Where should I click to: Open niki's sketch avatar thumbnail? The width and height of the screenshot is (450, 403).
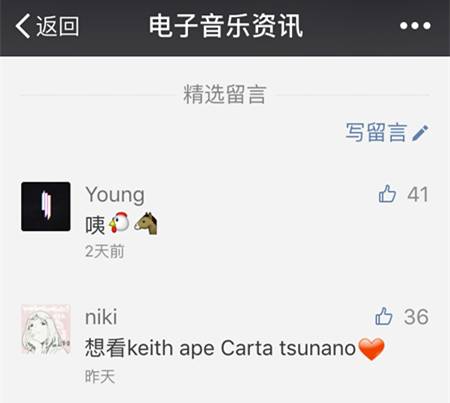tap(46, 329)
